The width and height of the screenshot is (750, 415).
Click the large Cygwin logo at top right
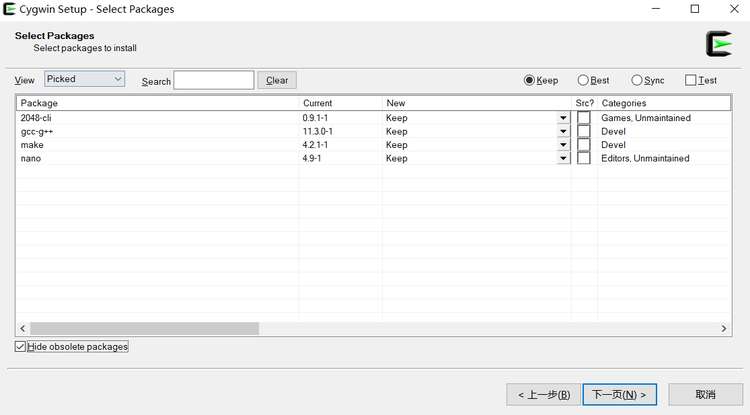point(719,44)
